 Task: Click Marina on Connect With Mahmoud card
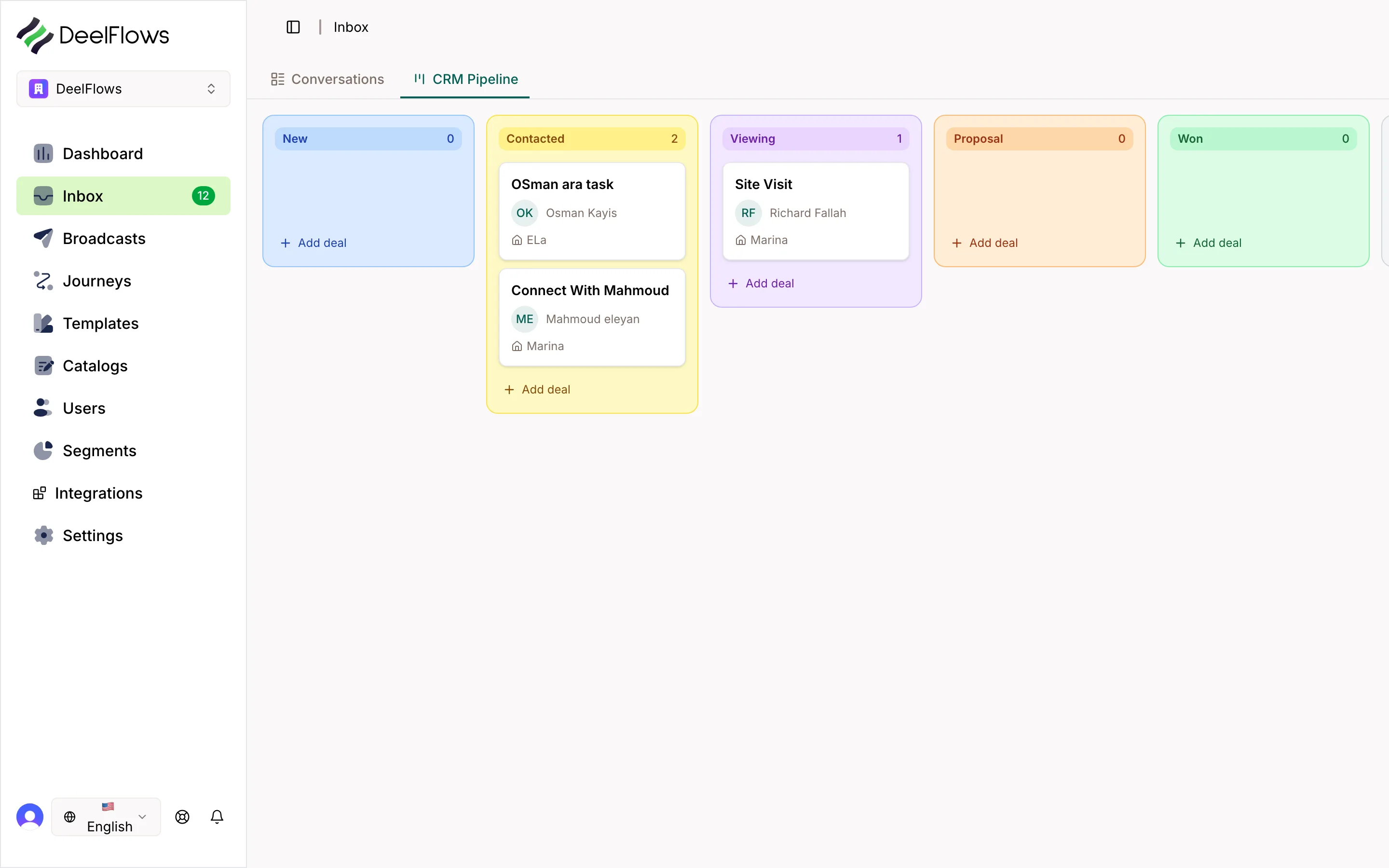click(545, 346)
